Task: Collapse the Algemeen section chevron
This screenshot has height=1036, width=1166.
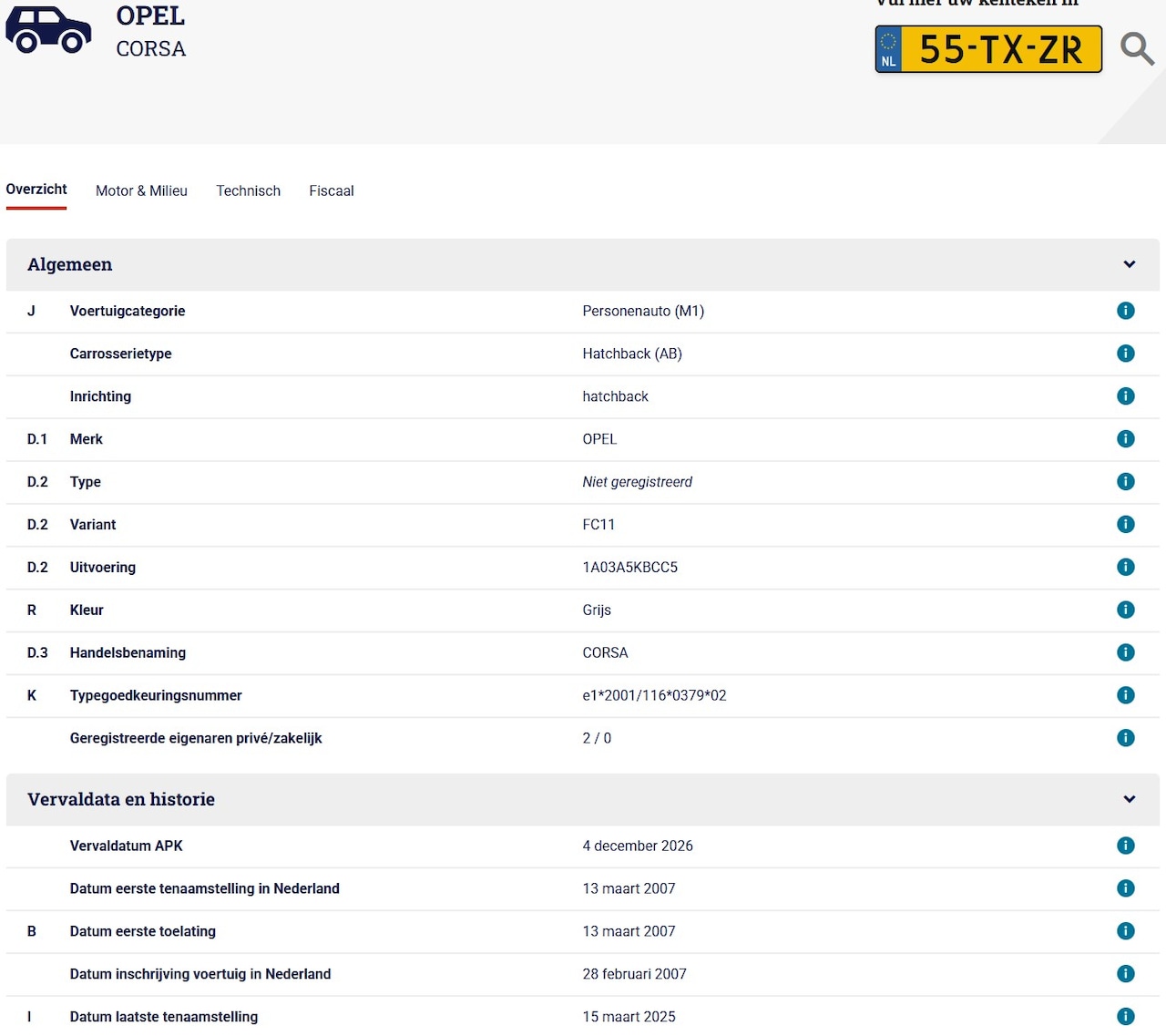Action: coord(1130,264)
